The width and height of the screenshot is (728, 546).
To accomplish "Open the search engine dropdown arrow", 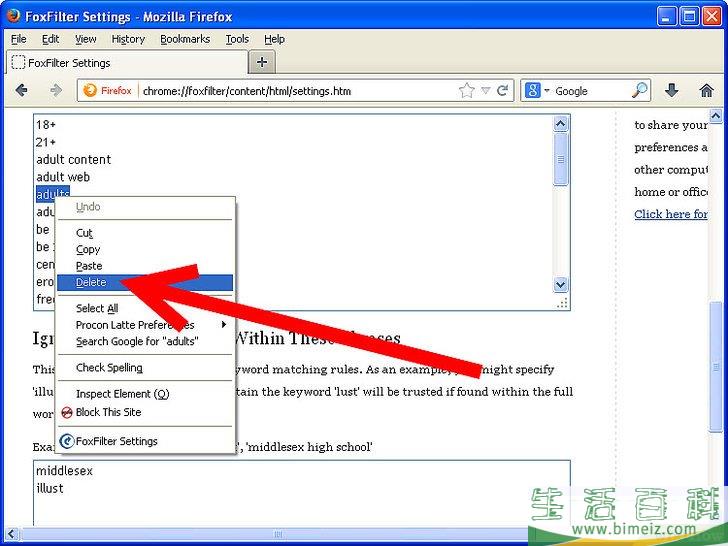I will [546, 91].
